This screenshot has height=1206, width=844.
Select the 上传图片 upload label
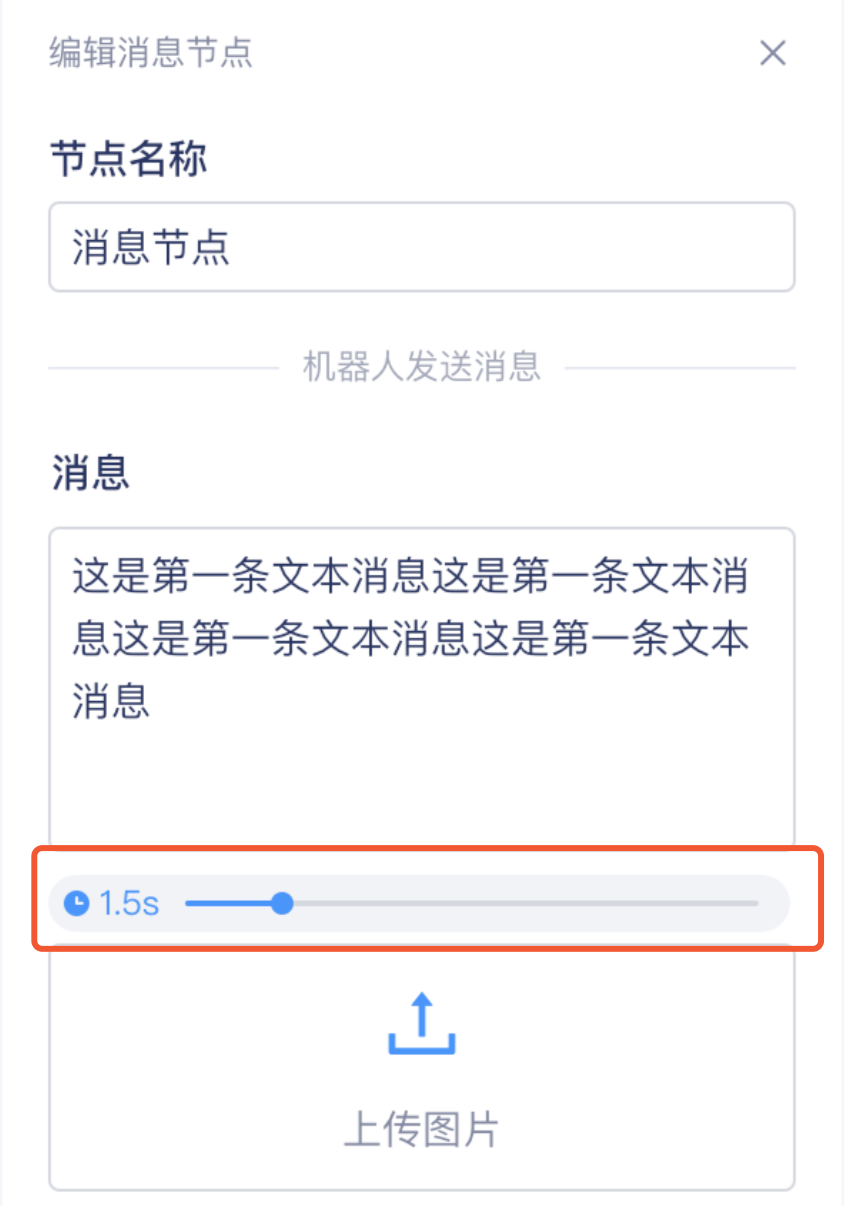[421, 1130]
